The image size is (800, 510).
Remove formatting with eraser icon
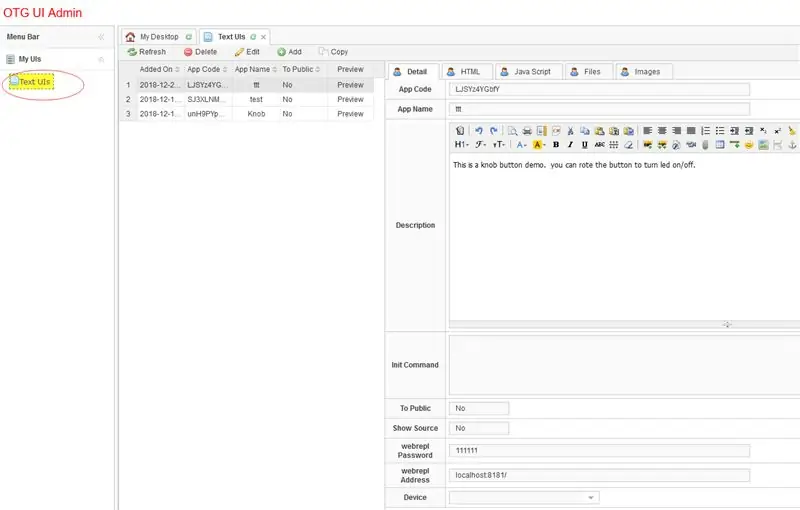[x=629, y=145]
